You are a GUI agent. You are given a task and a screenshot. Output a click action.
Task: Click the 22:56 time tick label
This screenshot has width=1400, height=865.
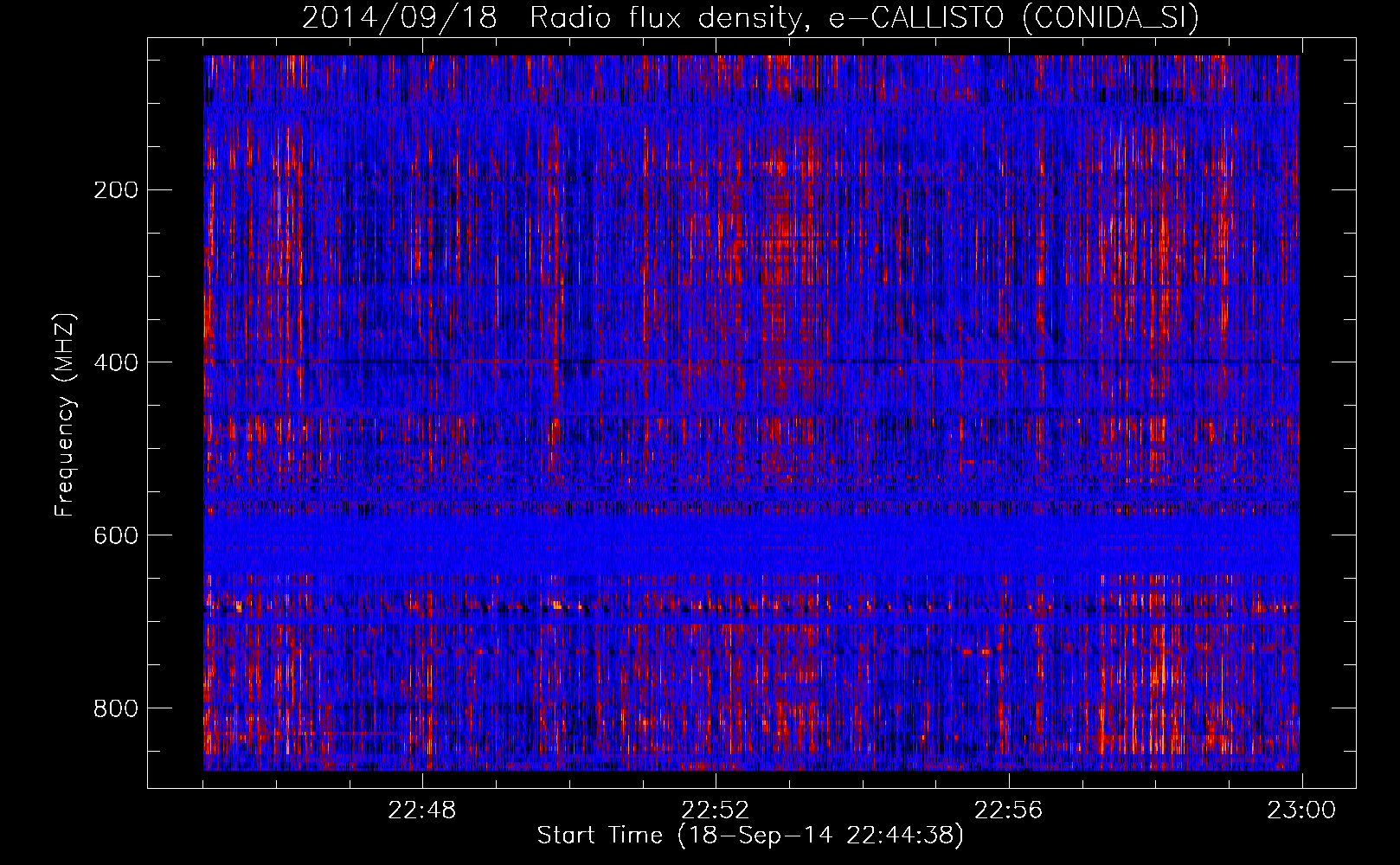click(x=1009, y=811)
